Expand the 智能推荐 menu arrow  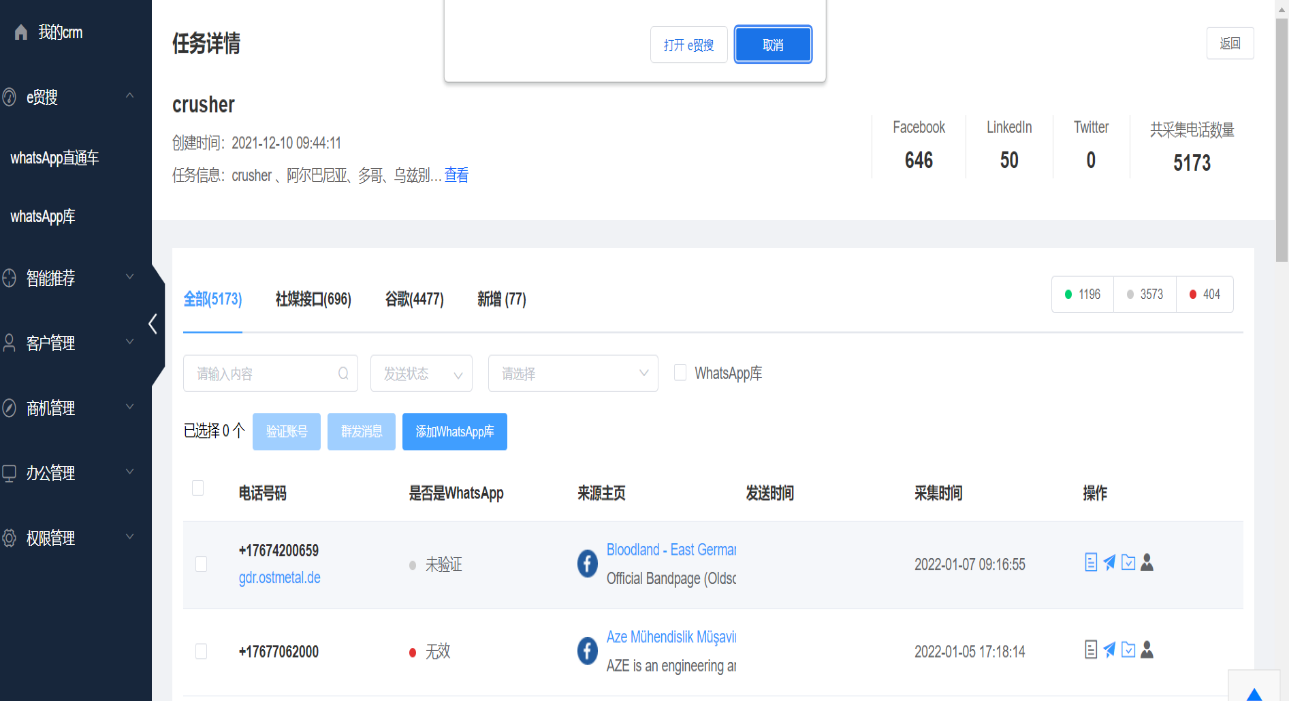tap(130, 277)
